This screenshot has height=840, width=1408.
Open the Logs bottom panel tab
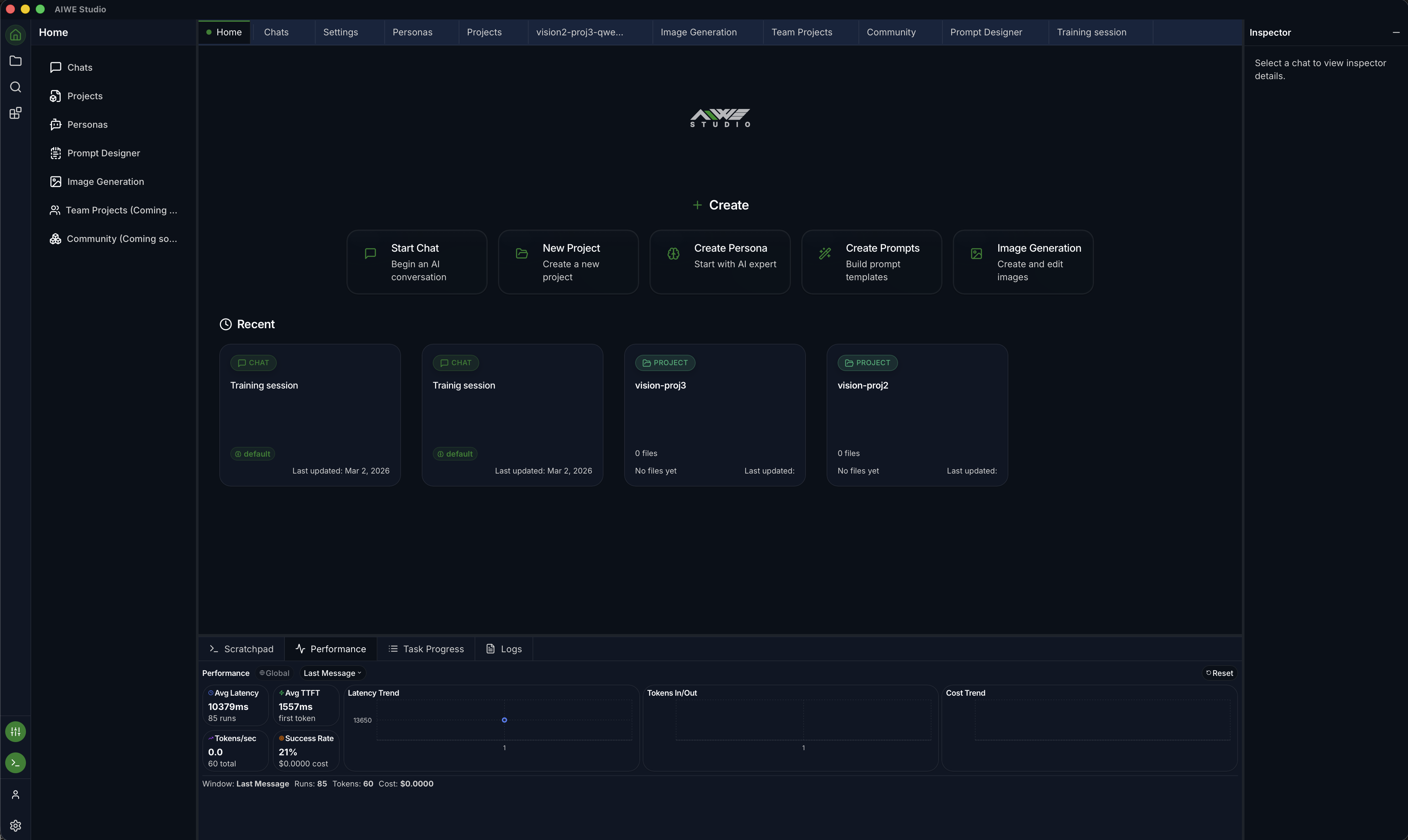[x=504, y=649]
